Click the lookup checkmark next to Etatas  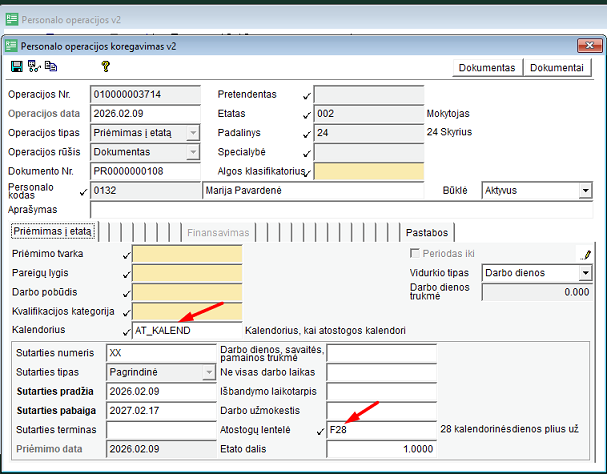307,114
